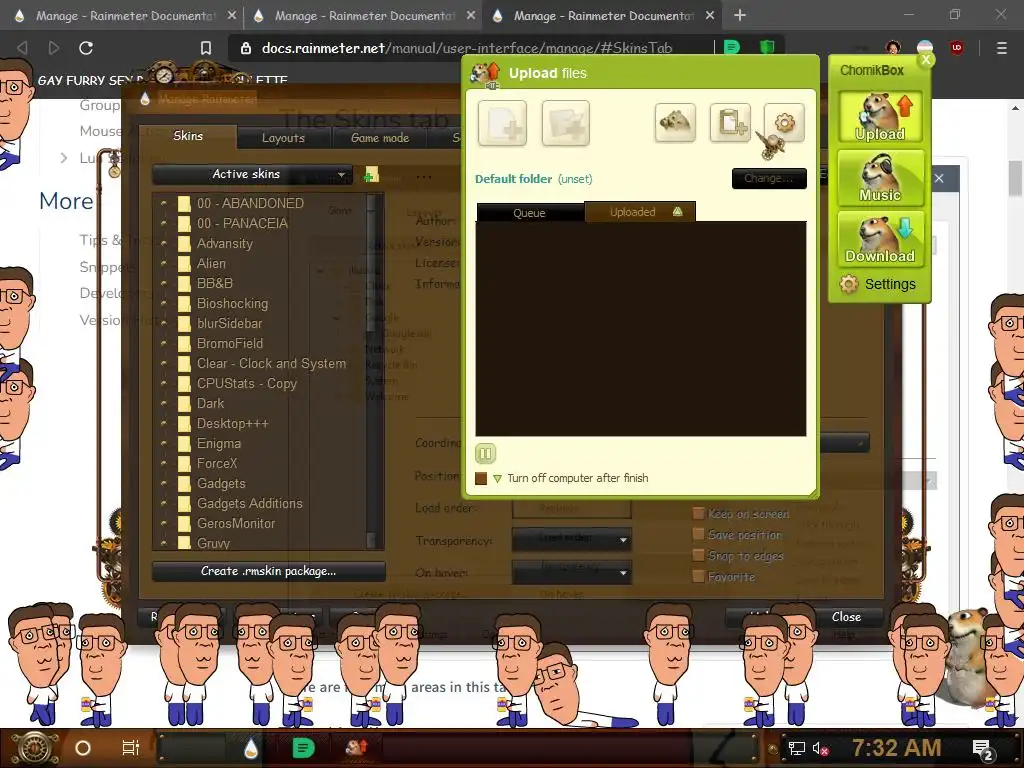Select the Game mode tab in Manage Rainmeter

tap(379, 138)
